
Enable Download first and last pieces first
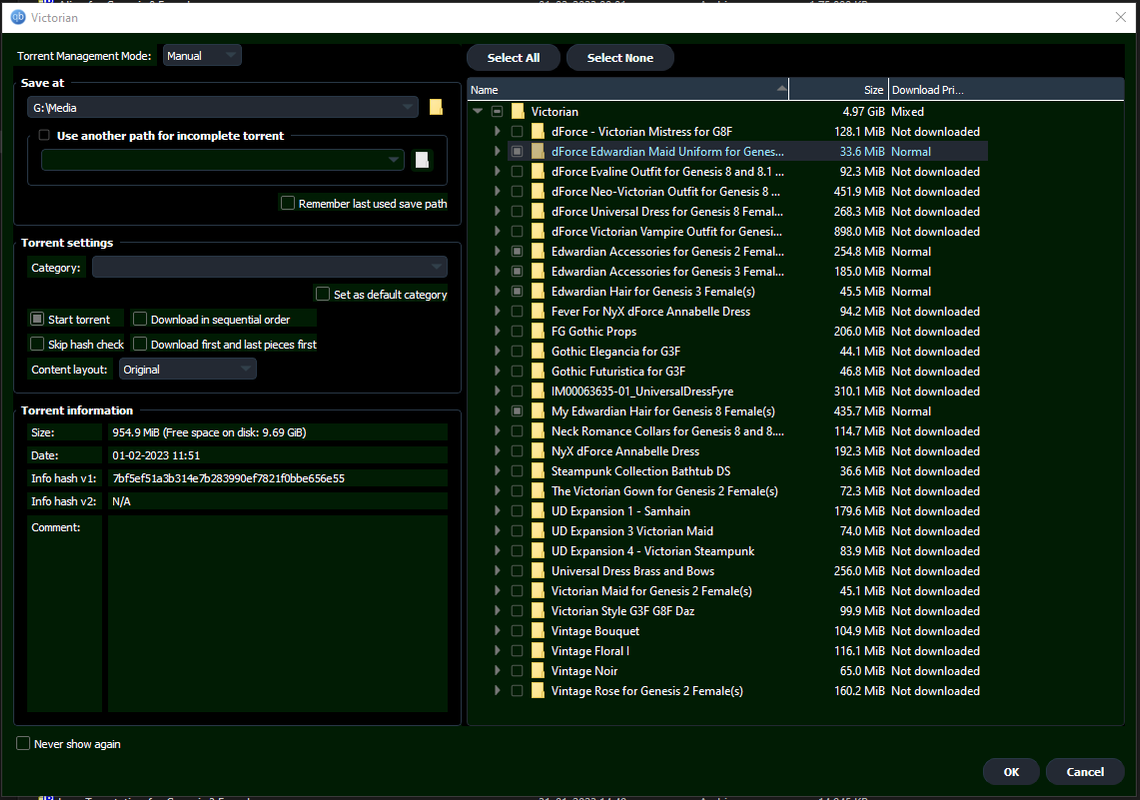pos(140,343)
